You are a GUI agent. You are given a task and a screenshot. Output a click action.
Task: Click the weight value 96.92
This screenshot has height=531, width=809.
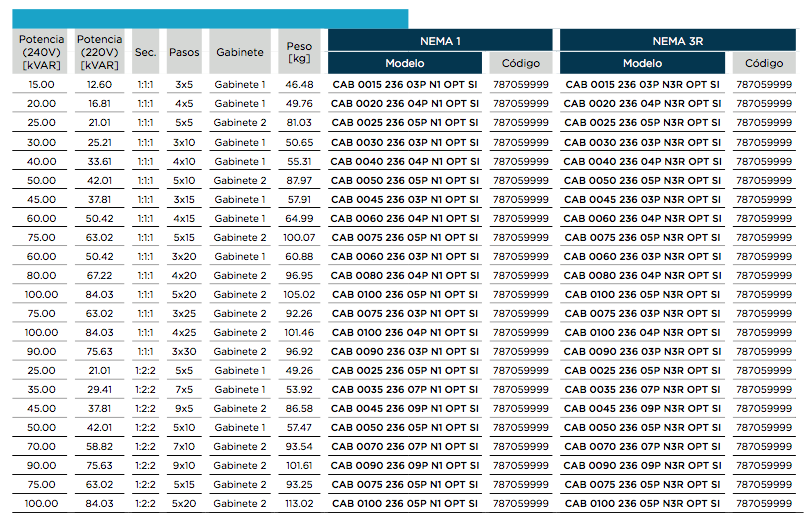299,351
